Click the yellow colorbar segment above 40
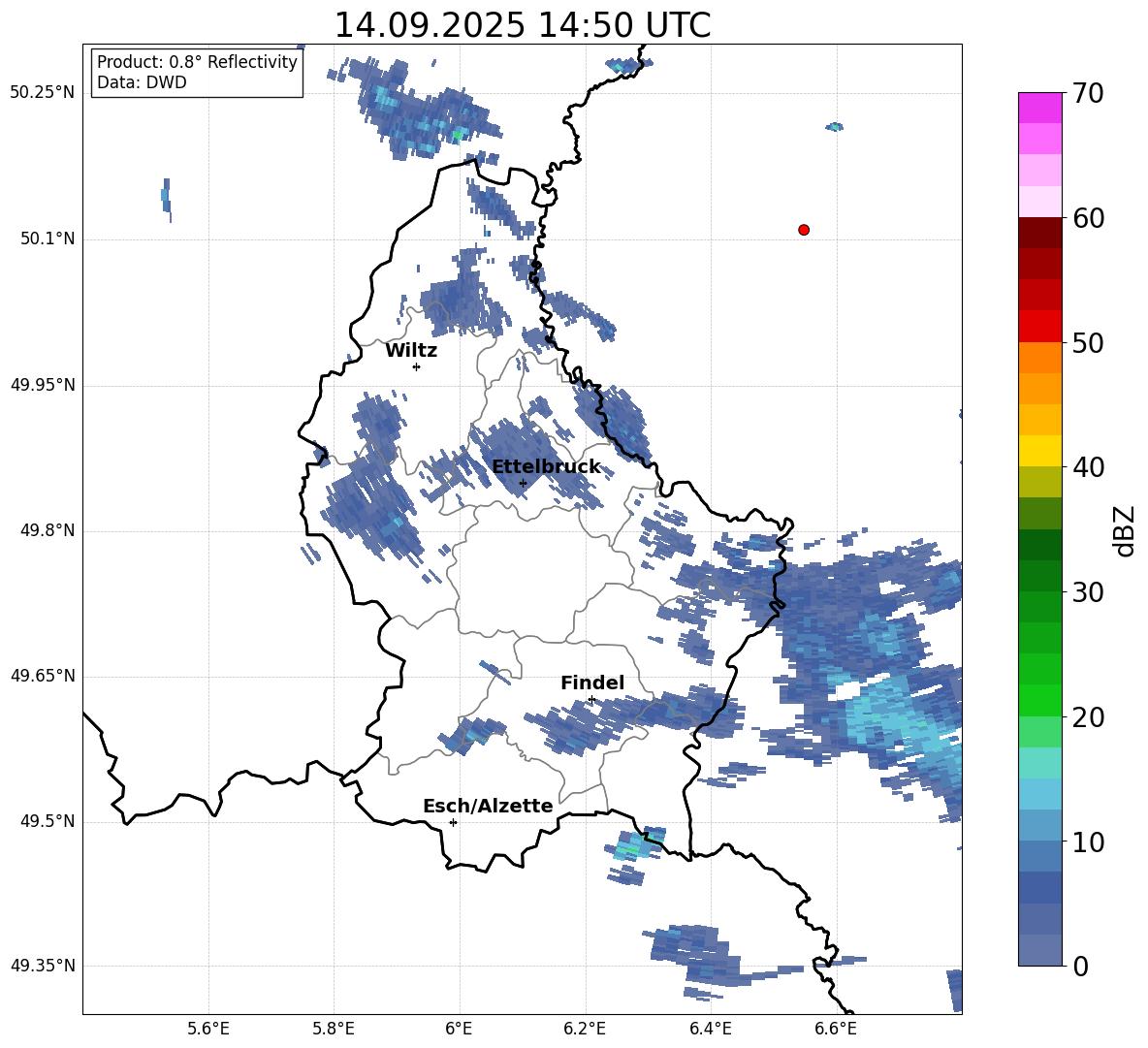The height and width of the screenshot is (1048, 1148). point(1039,451)
